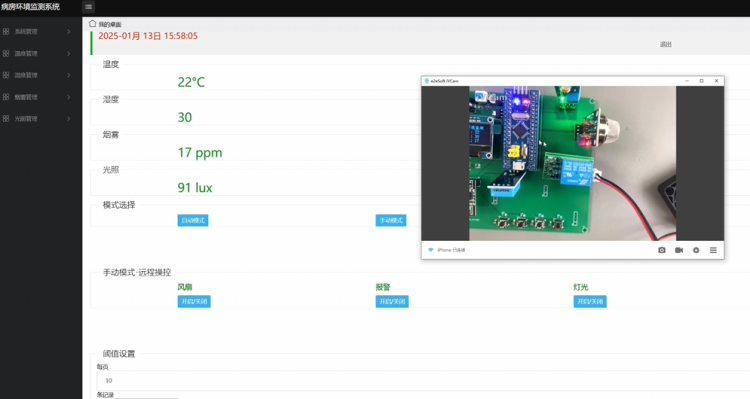The height and width of the screenshot is (399, 750).
Task: Select the 我的桌面 tab
Action: (x=110, y=24)
